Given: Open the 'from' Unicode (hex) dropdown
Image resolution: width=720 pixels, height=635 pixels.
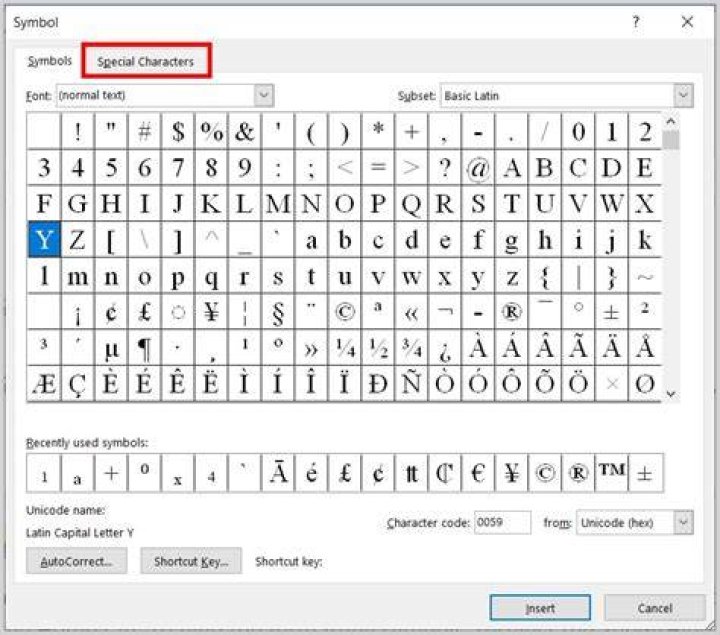Looking at the screenshot, I should (x=683, y=523).
